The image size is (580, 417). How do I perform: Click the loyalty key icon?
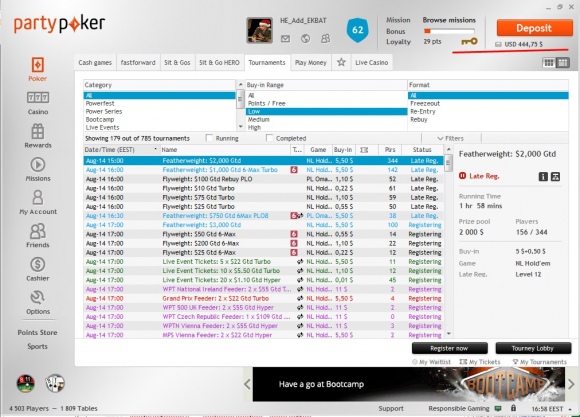(469, 41)
